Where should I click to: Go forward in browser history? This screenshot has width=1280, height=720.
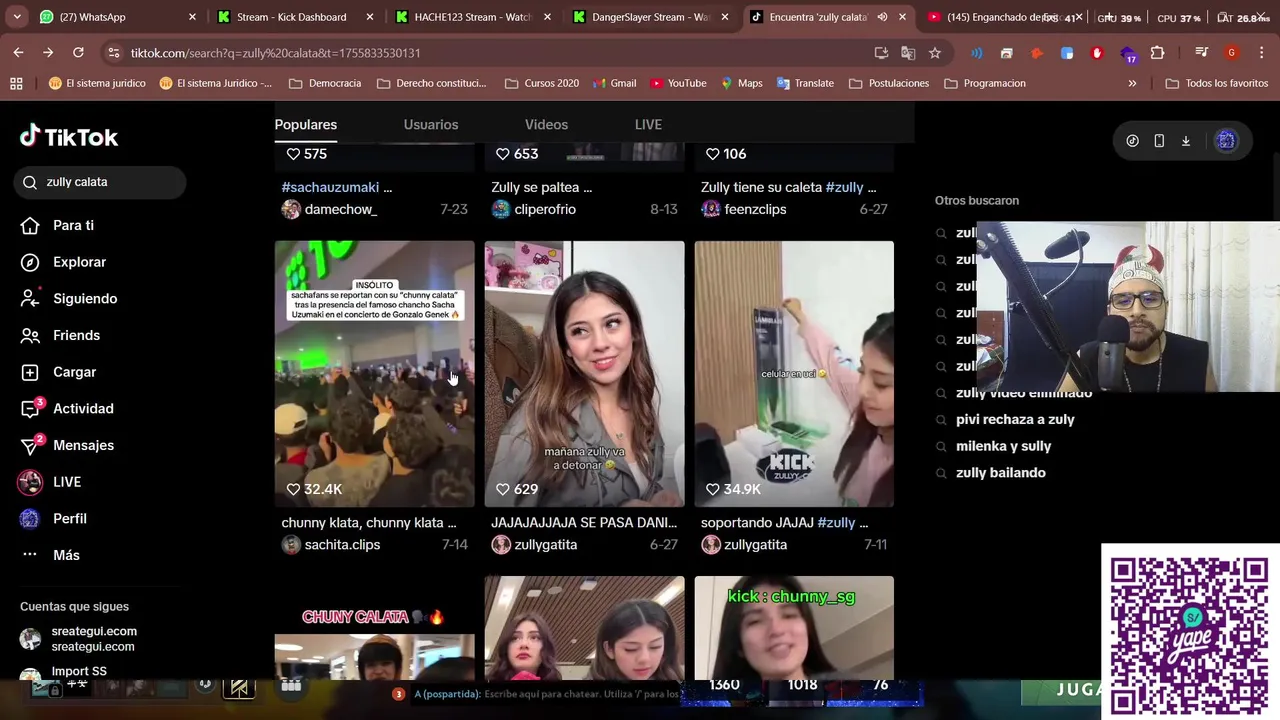coord(48,53)
